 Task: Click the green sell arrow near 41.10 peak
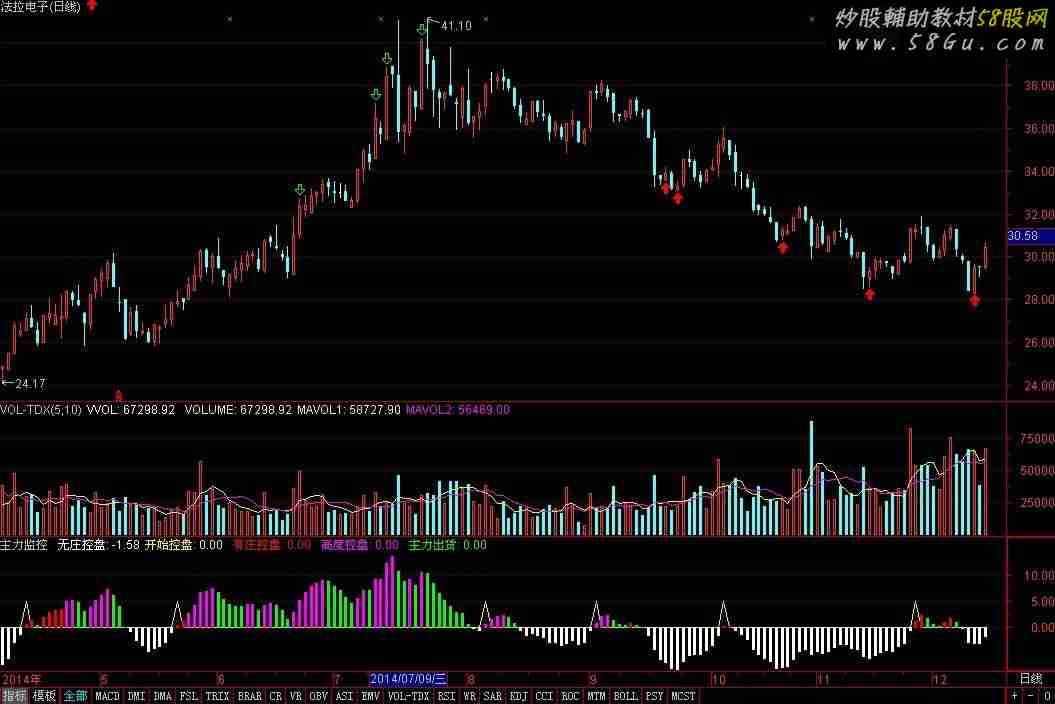[x=422, y=30]
